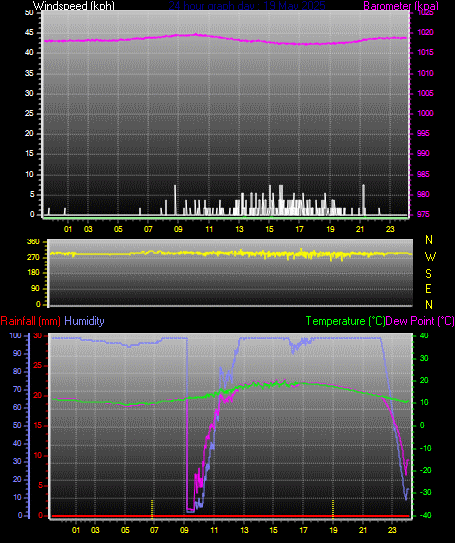
Task: Click the 30 value on the humidity axis
Action: (x=17, y=461)
